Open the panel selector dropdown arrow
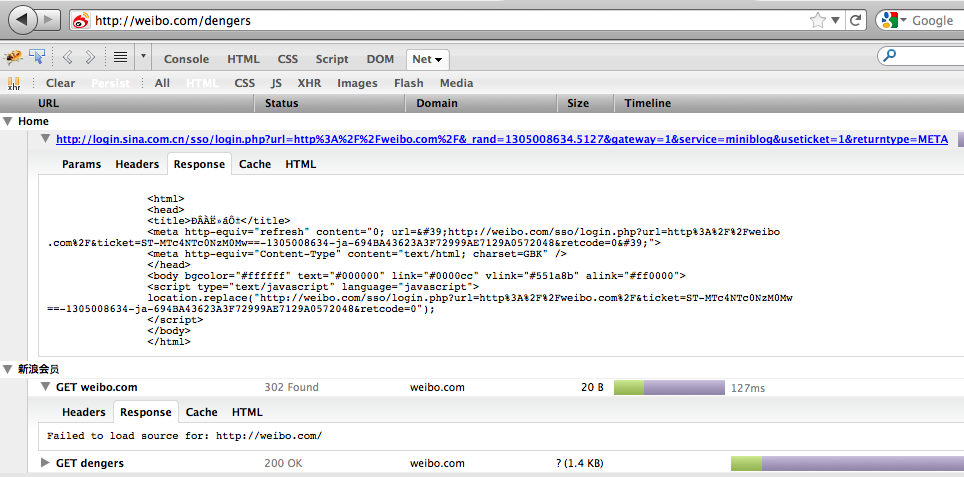964x477 pixels. click(x=143, y=57)
